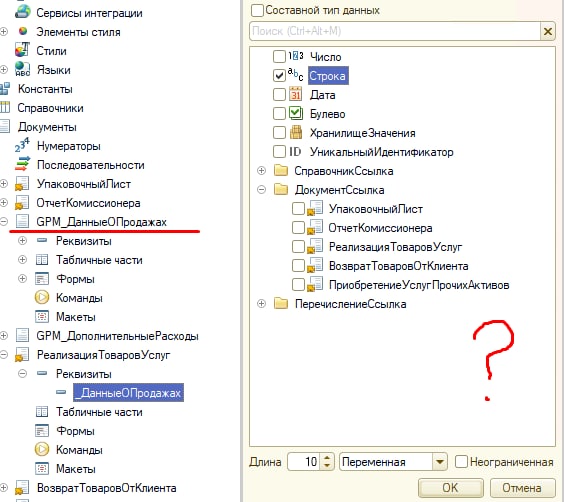Select the Строка type row
Screen dimensions: 564x502
328,76
